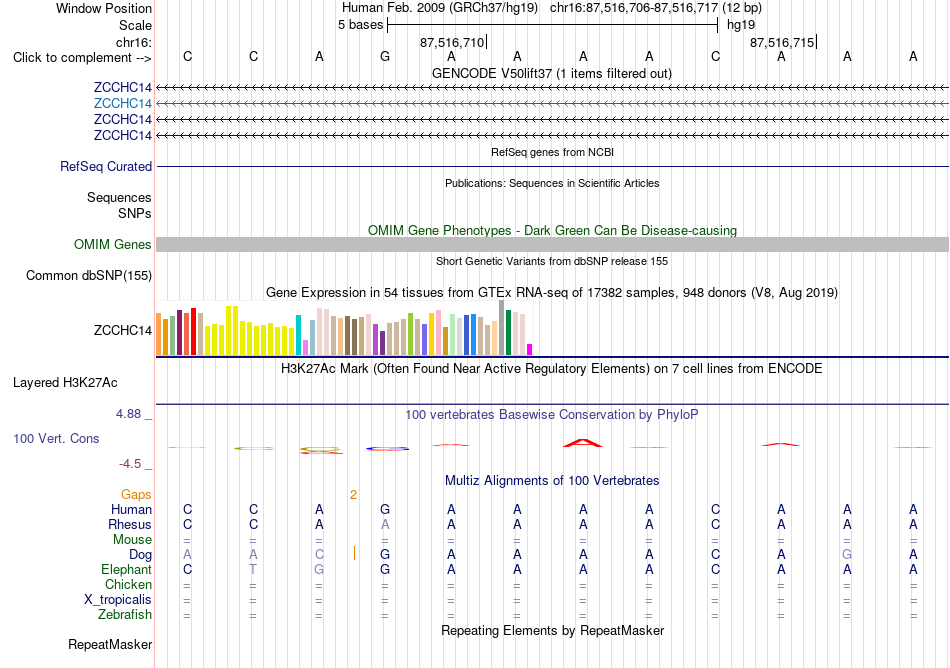Click the cyan bar in GTEx expression chart
The image size is (950, 668).
point(298,335)
